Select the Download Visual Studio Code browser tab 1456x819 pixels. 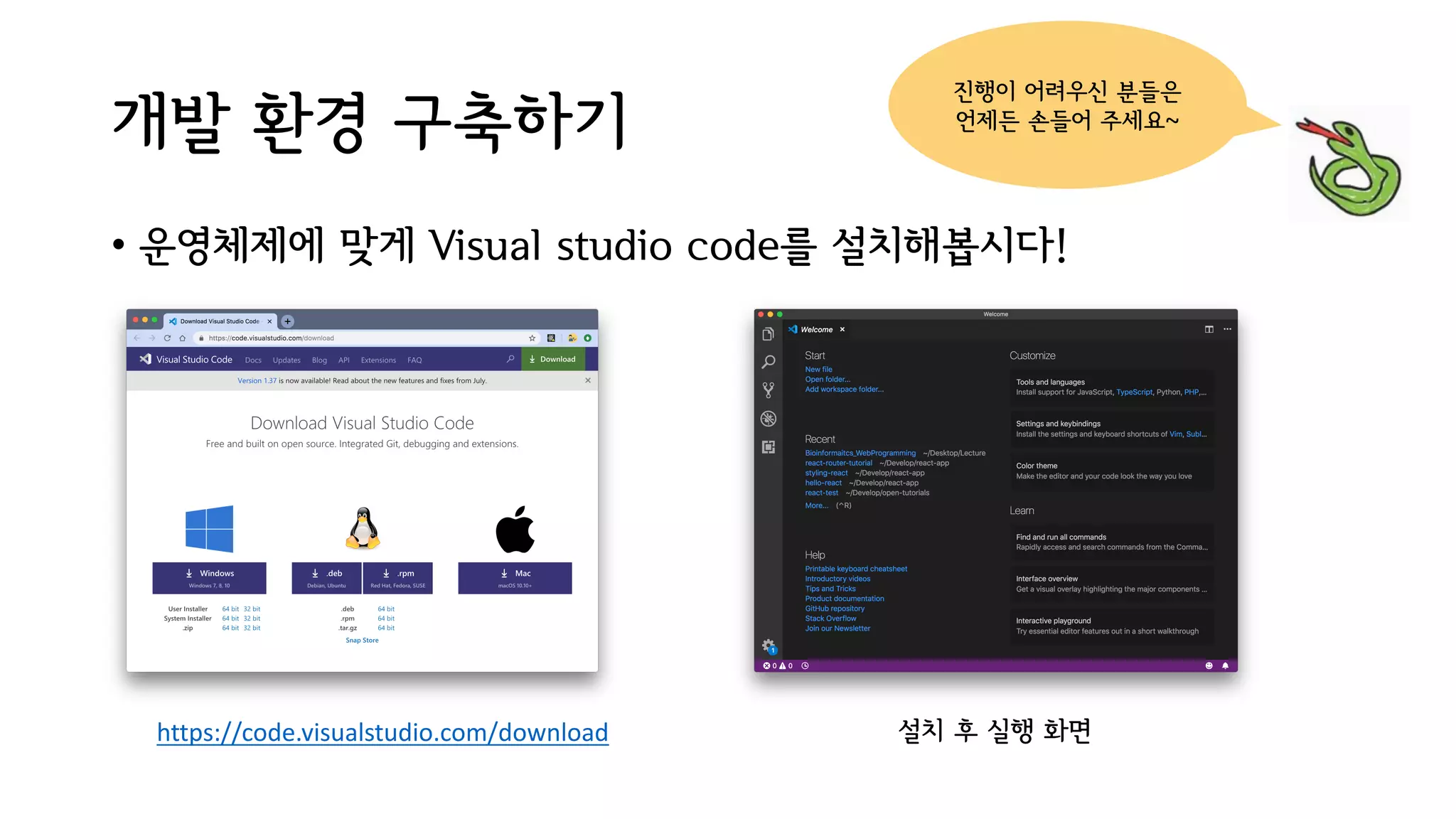pyautogui.click(x=220, y=321)
